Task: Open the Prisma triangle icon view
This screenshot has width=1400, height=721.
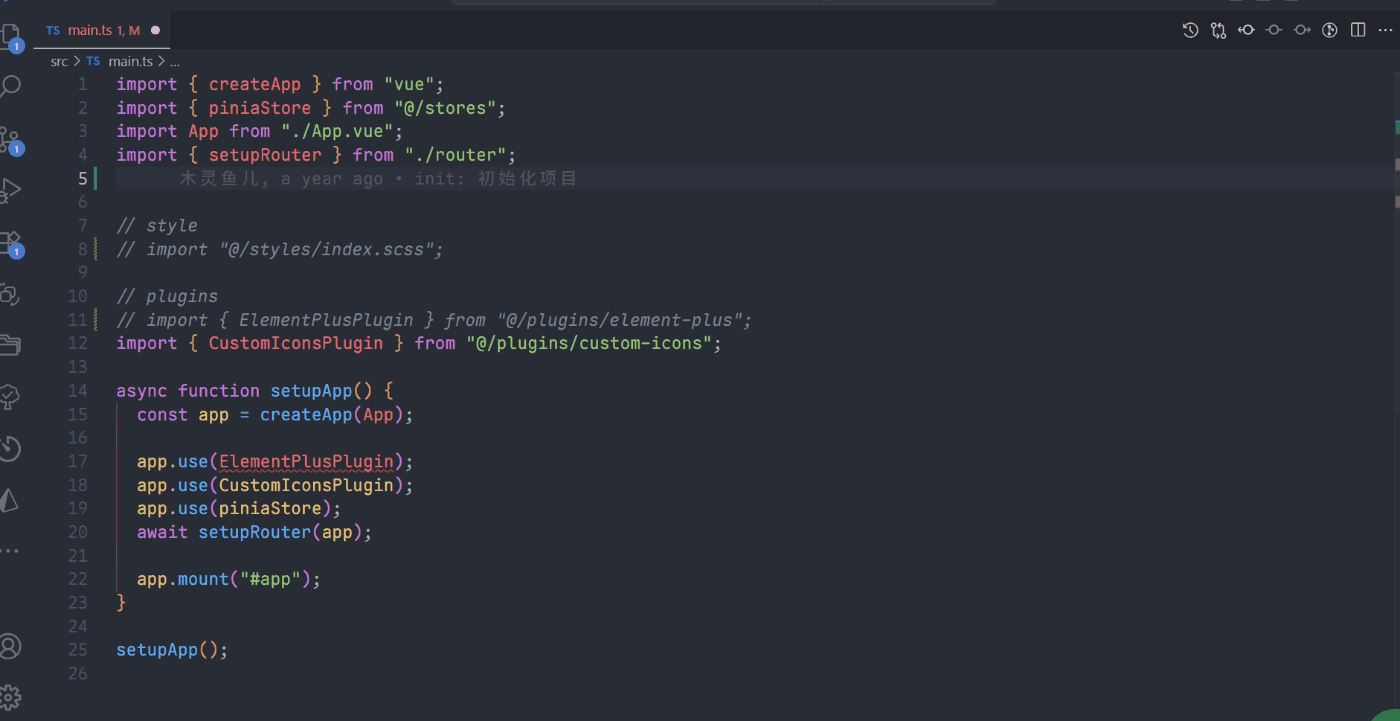Action: tap(10, 500)
